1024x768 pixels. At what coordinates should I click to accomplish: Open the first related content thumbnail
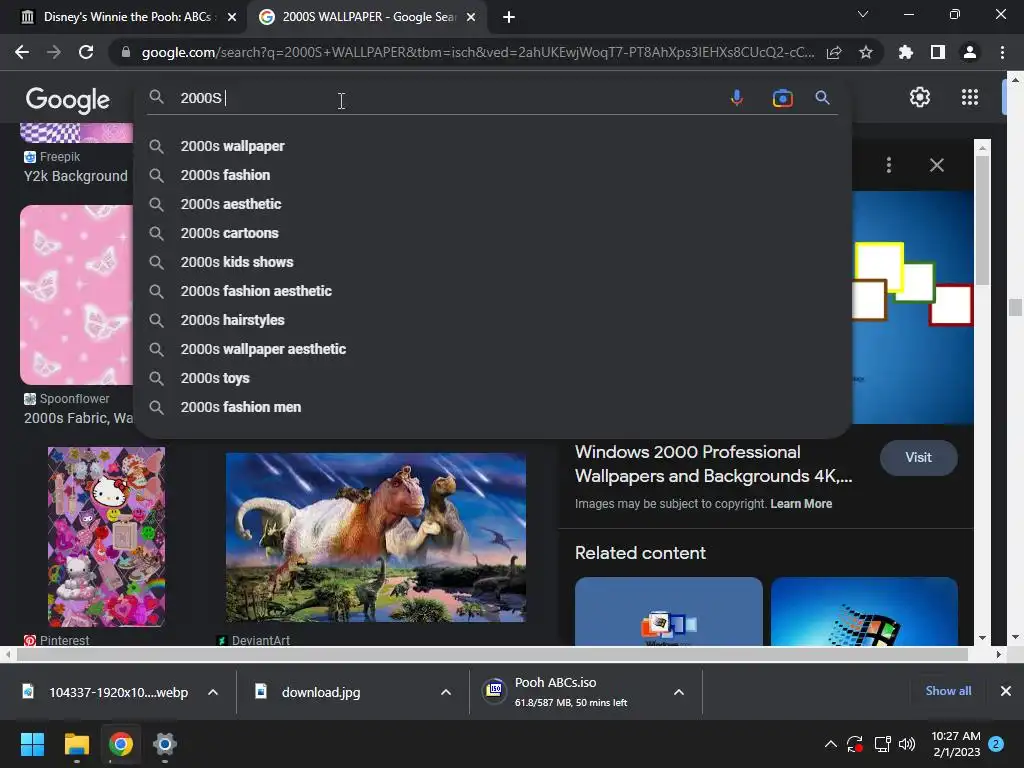pos(669,612)
